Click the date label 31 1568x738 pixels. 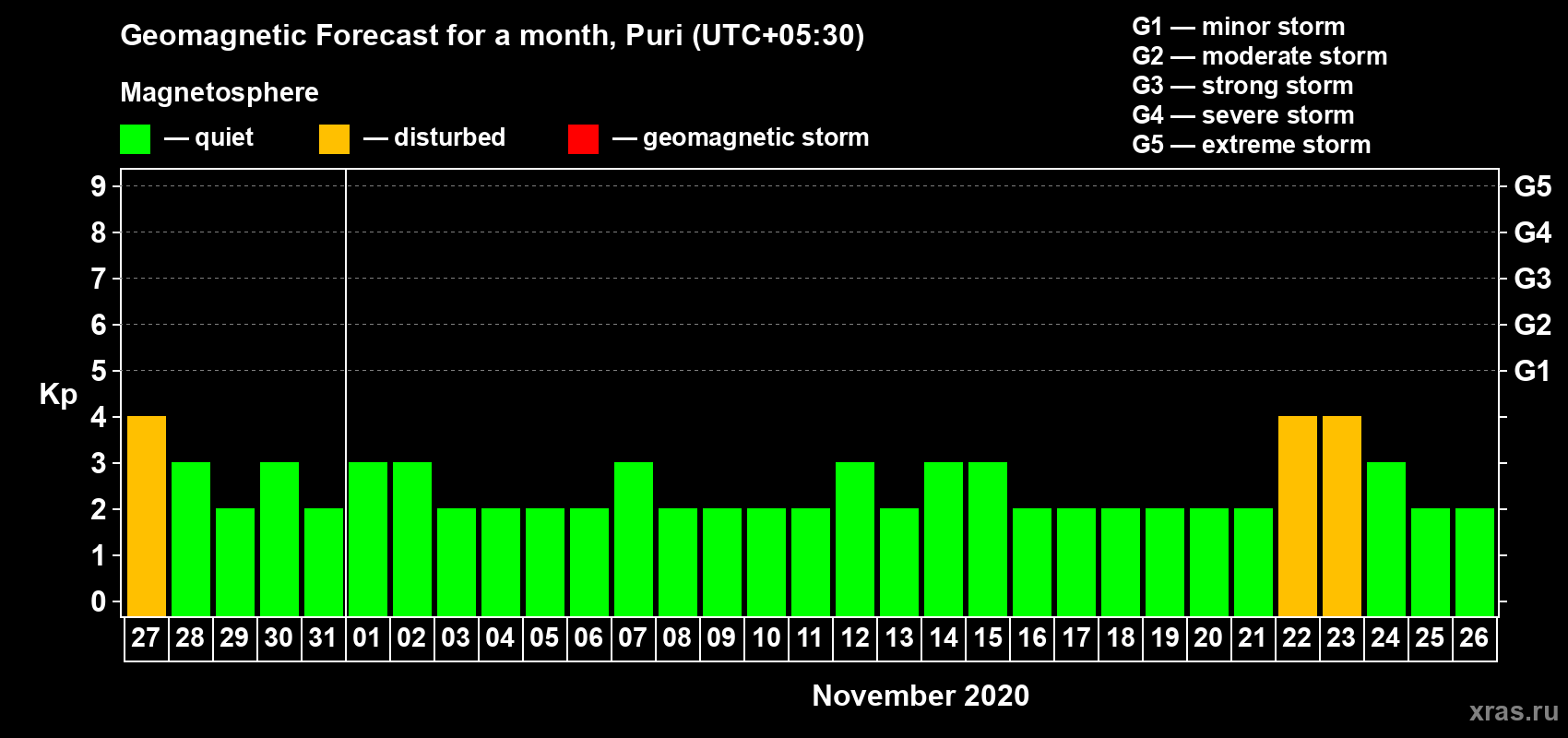tap(323, 638)
